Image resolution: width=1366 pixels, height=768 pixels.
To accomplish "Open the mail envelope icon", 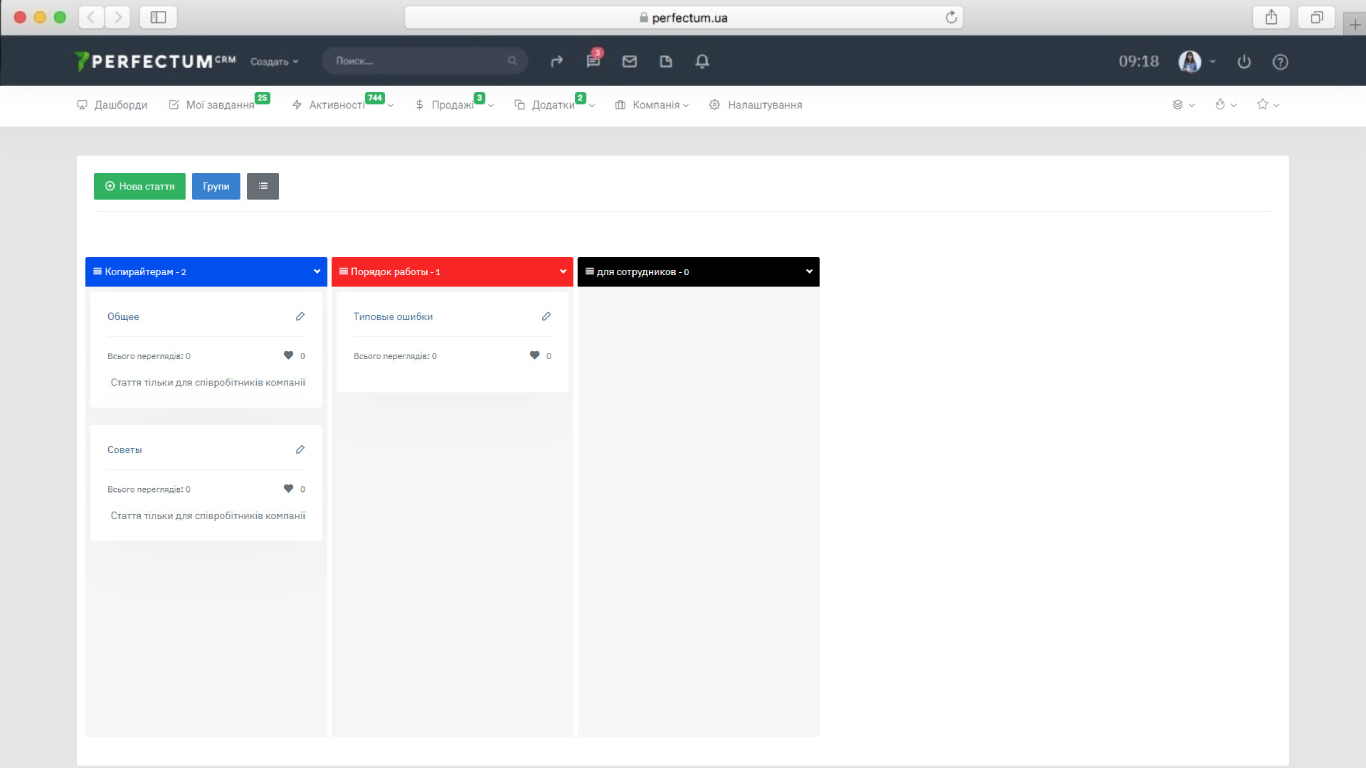I will click(629, 62).
